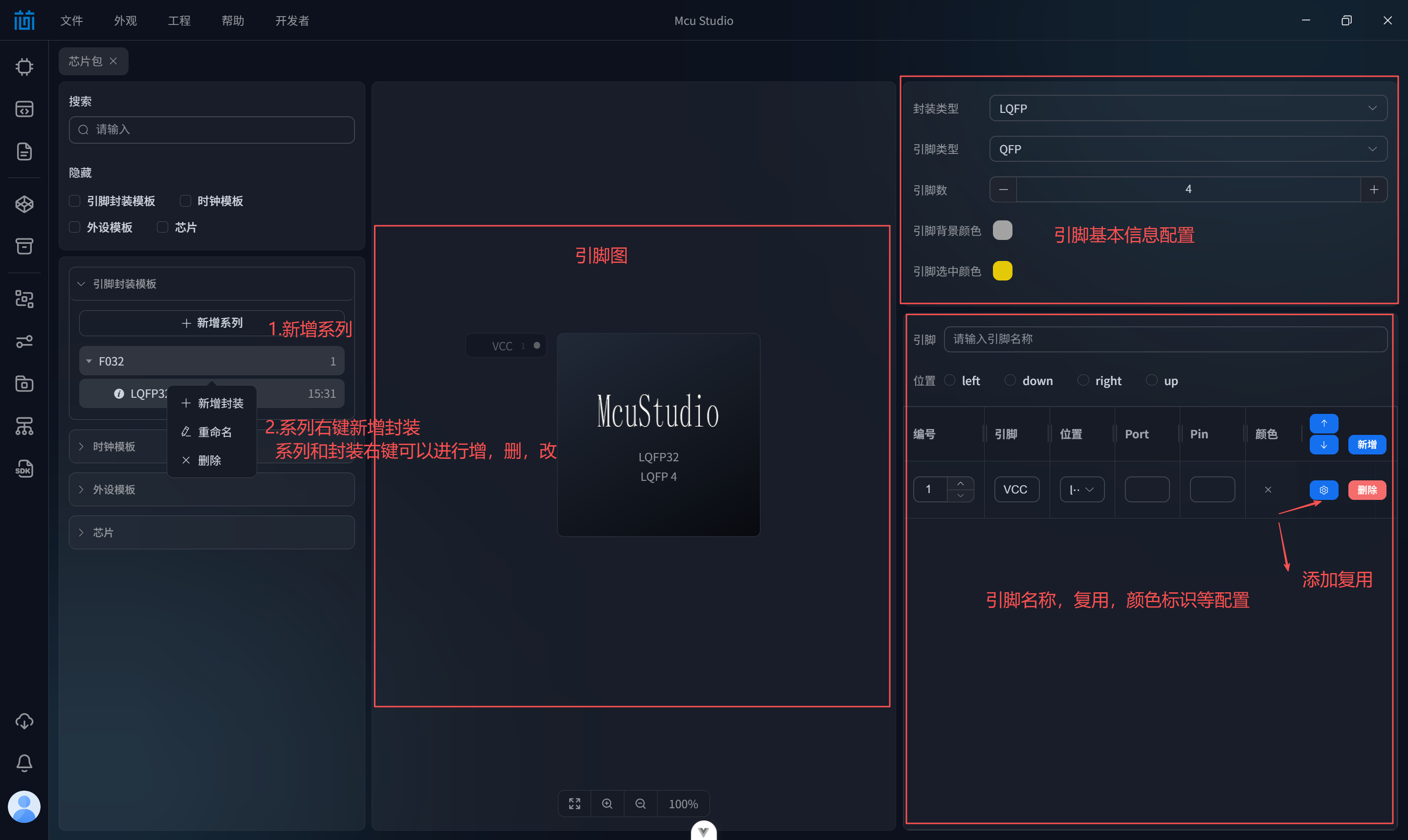1408x840 pixels.
Task: Click the notification bell icon
Action: (x=24, y=762)
